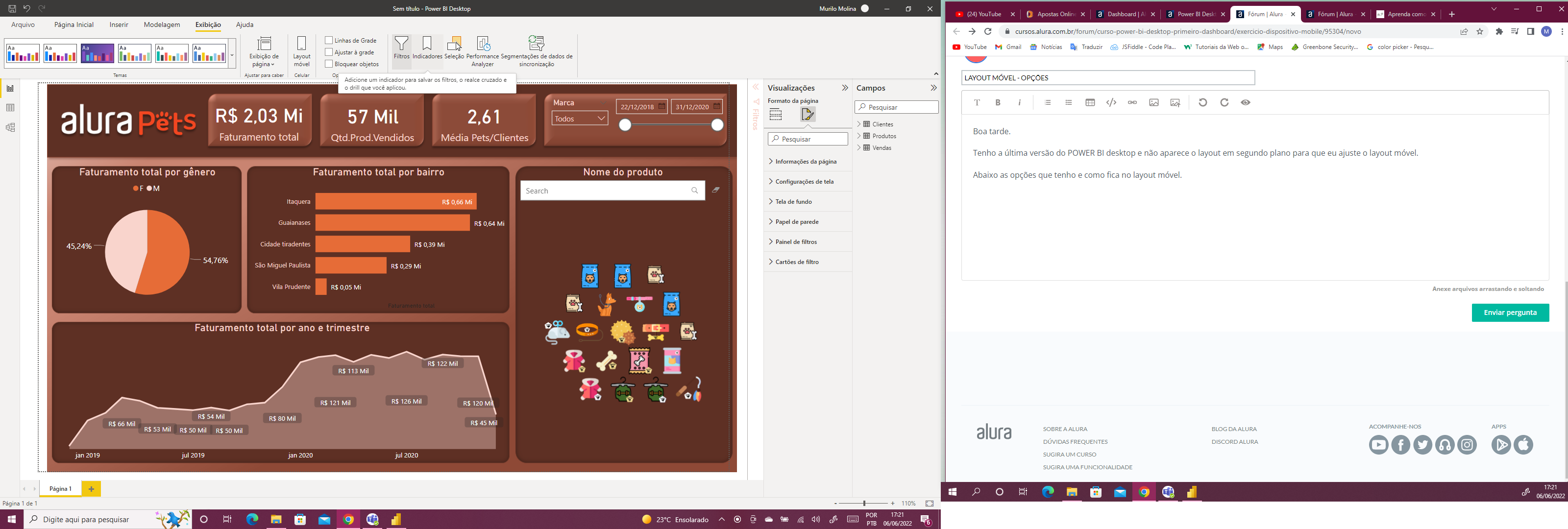Switch to Modelagem ribbon tab
The image size is (1568, 529).
(x=162, y=24)
